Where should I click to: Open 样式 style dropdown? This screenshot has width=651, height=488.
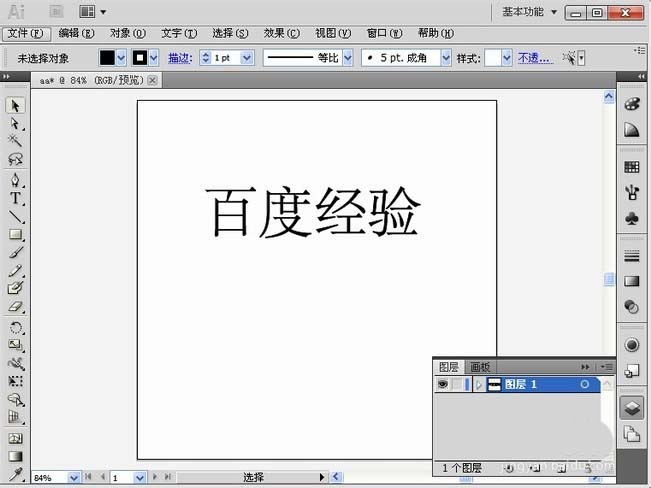[x=507, y=58]
